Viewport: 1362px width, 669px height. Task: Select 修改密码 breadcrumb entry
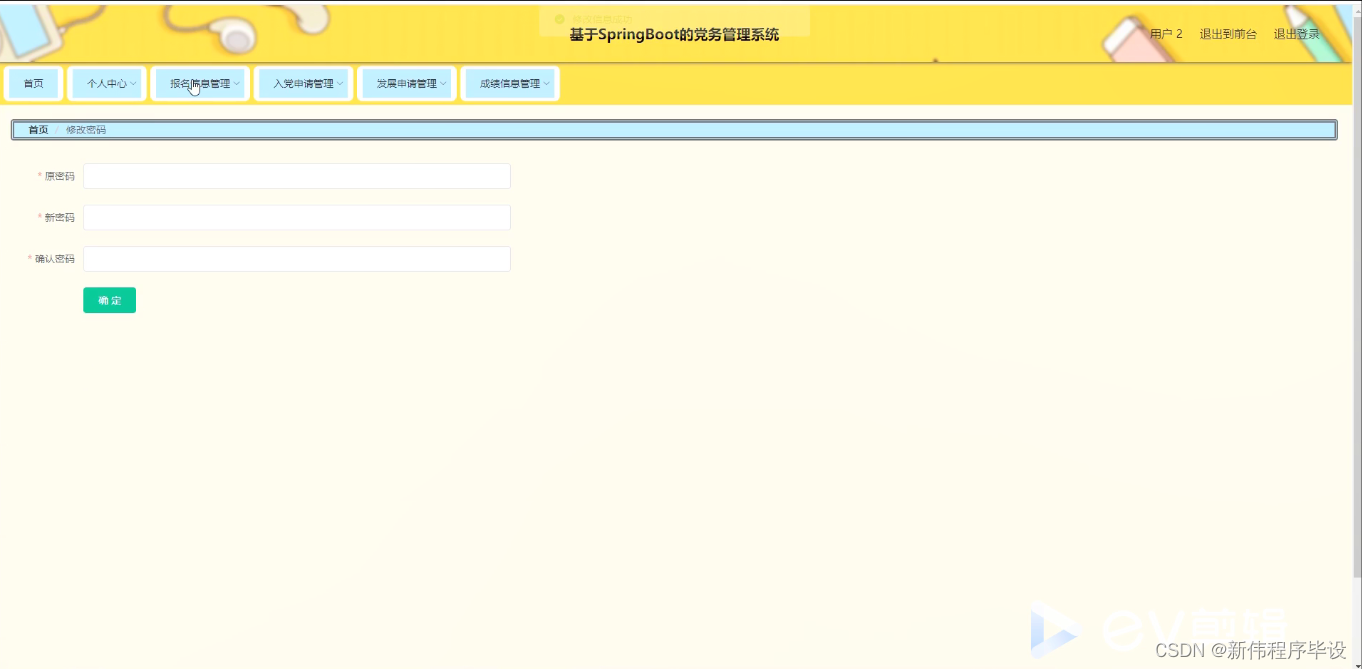[x=86, y=129]
